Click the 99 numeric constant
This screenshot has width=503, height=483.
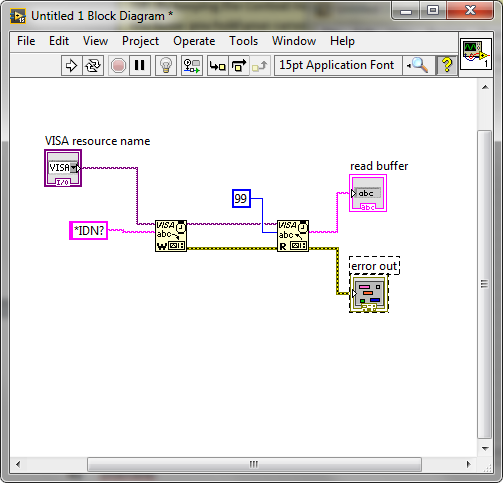[241, 199]
